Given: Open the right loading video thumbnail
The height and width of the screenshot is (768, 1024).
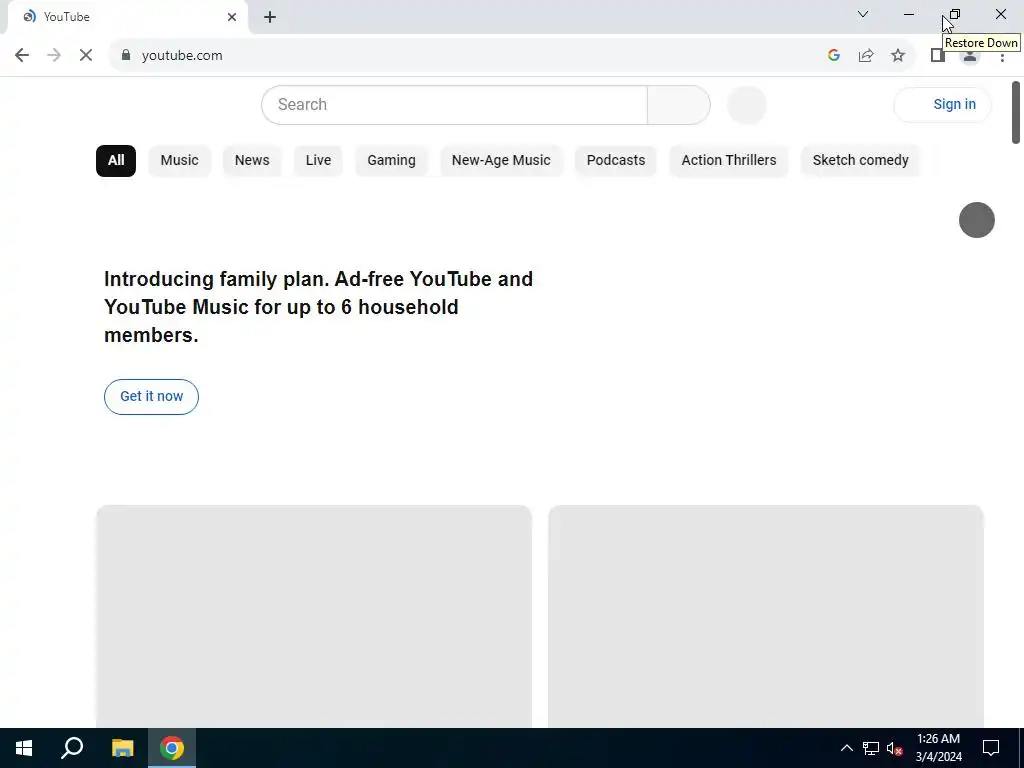Looking at the screenshot, I should pyautogui.click(x=765, y=616).
